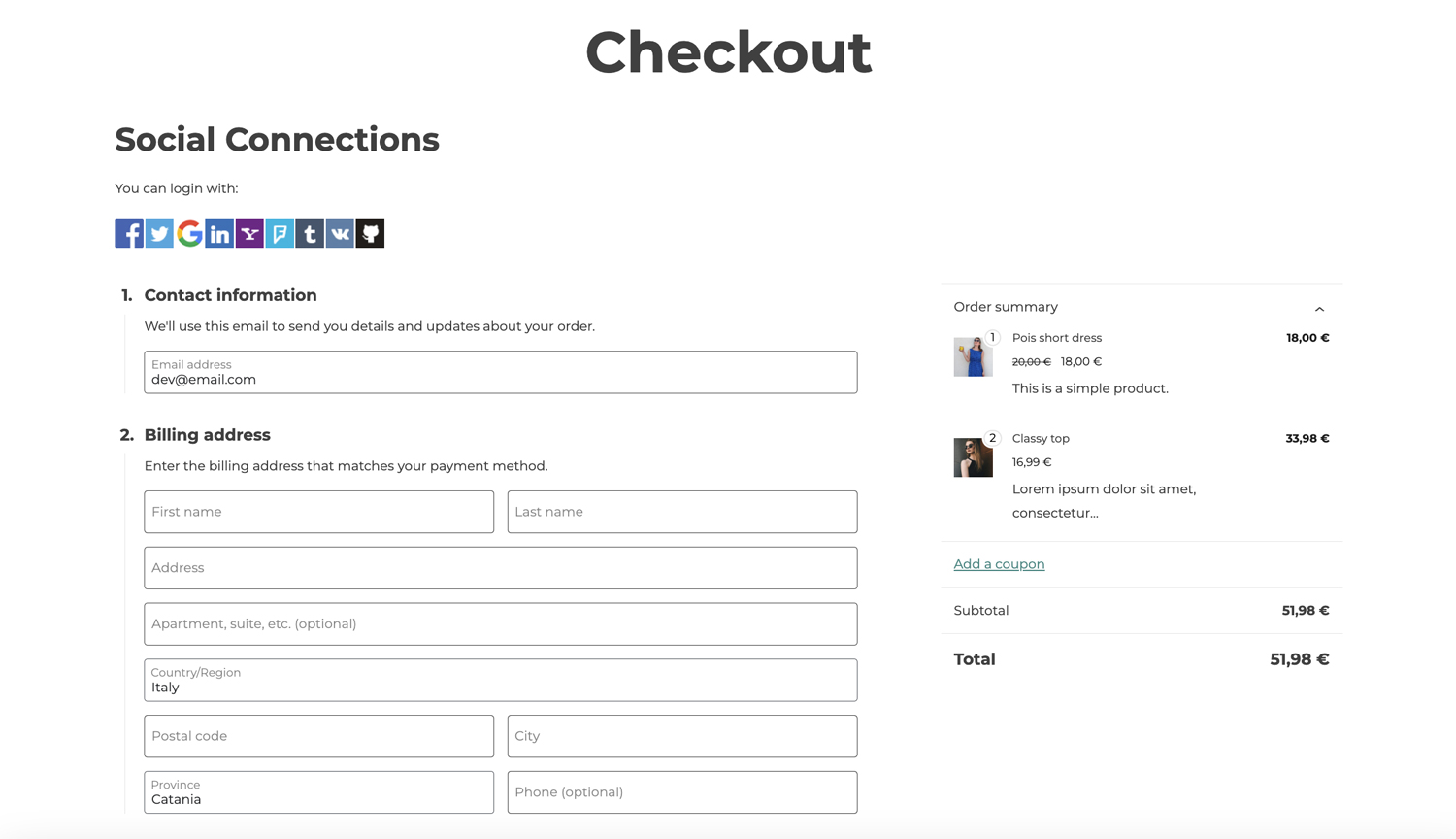Focus the Postal code field
Image resolution: width=1456 pixels, height=839 pixels.
[318, 736]
